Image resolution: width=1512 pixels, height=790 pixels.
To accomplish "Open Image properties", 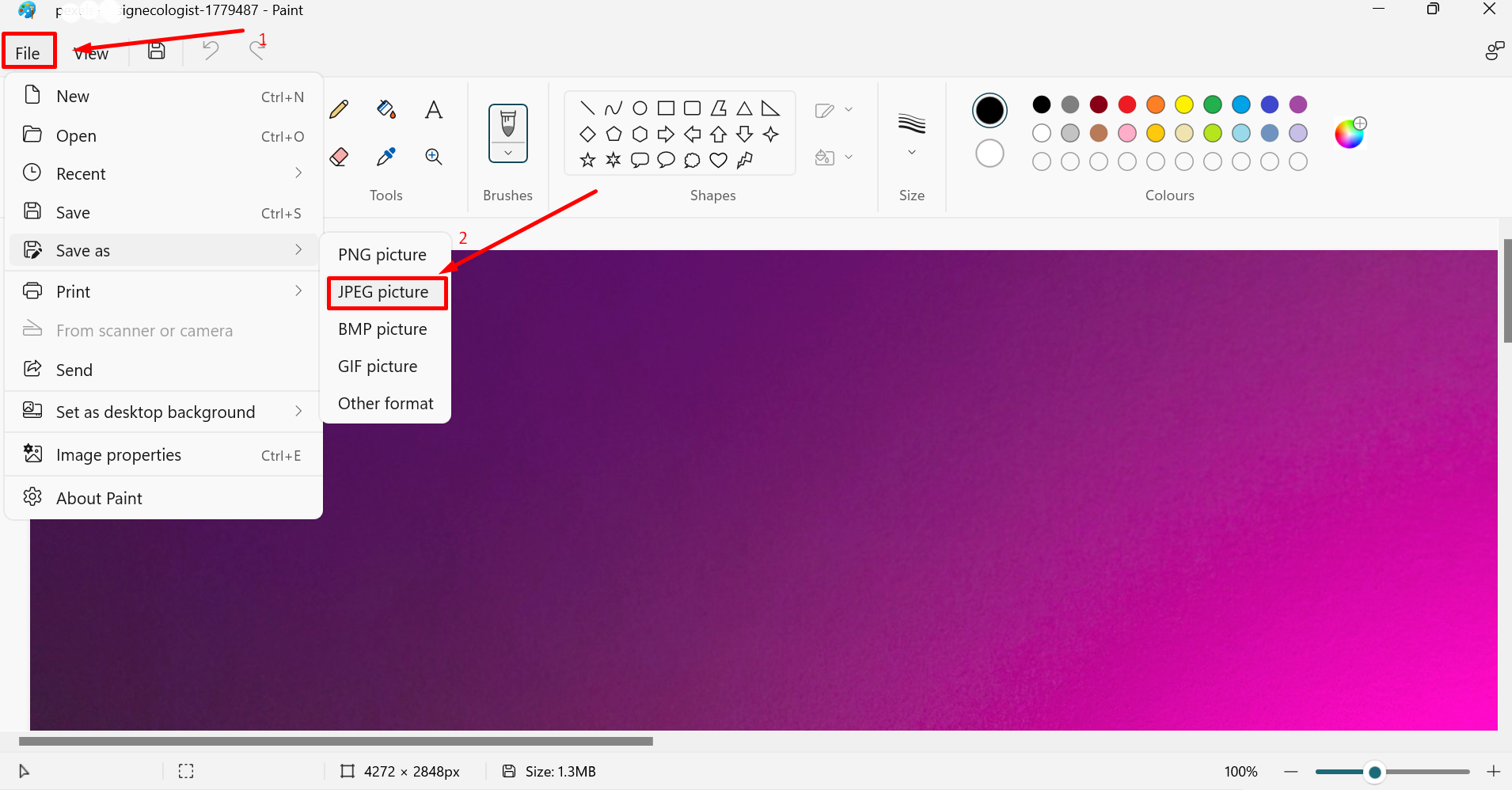I will point(163,454).
